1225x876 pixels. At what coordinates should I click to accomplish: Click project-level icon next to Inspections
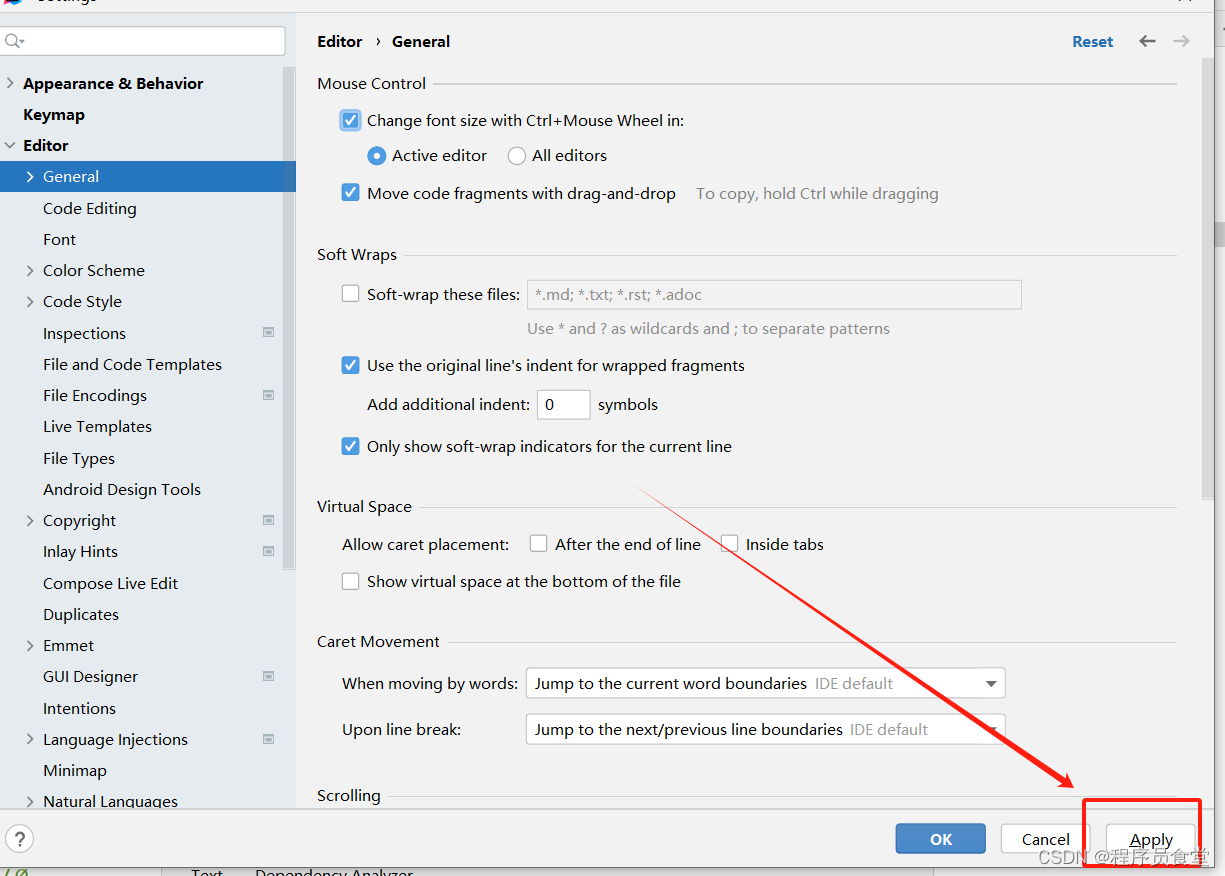click(x=268, y=332)
